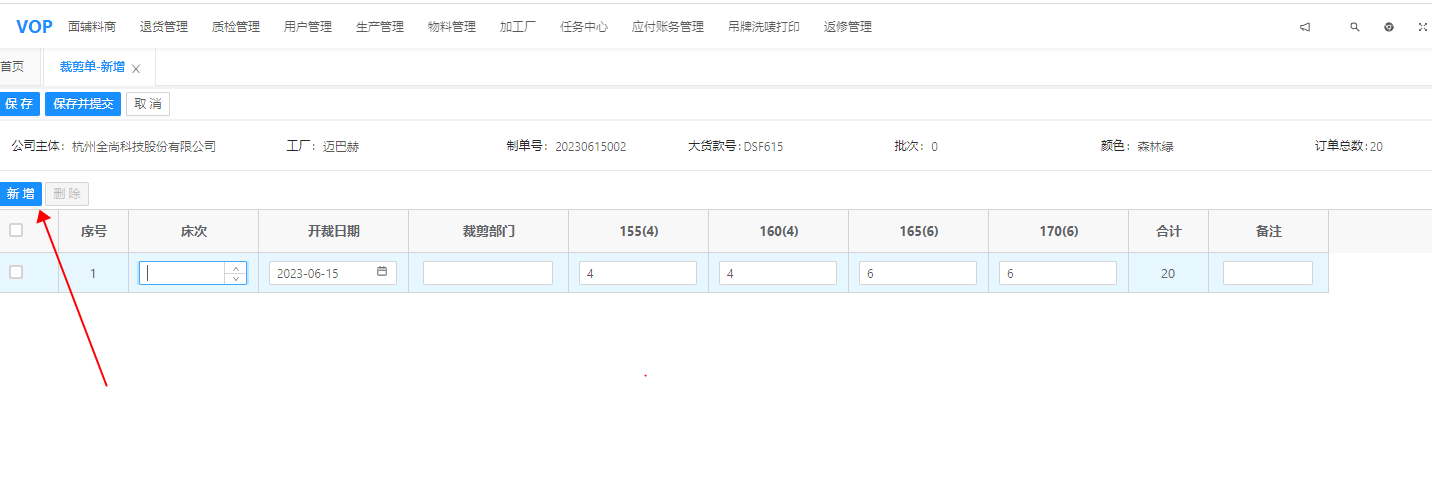Click the megaphone announcement icon
This screenshot has height=491, width=1432.
(1305, 27)
